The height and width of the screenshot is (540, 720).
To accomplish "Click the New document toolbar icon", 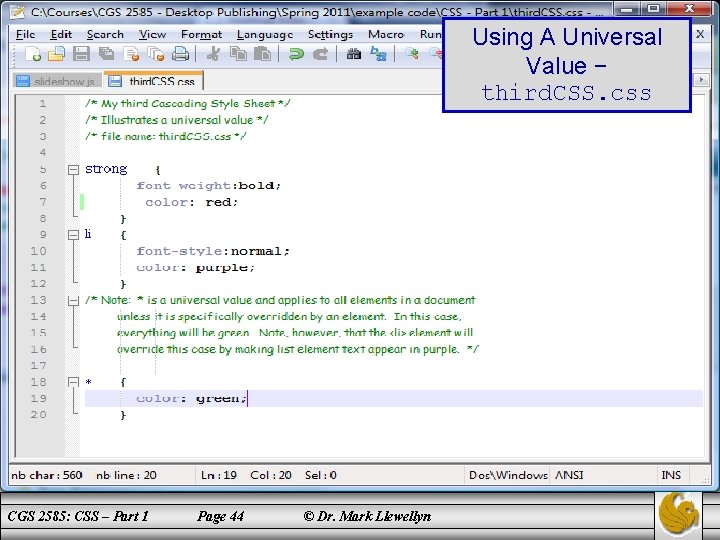I will click(x=33, y=54).
